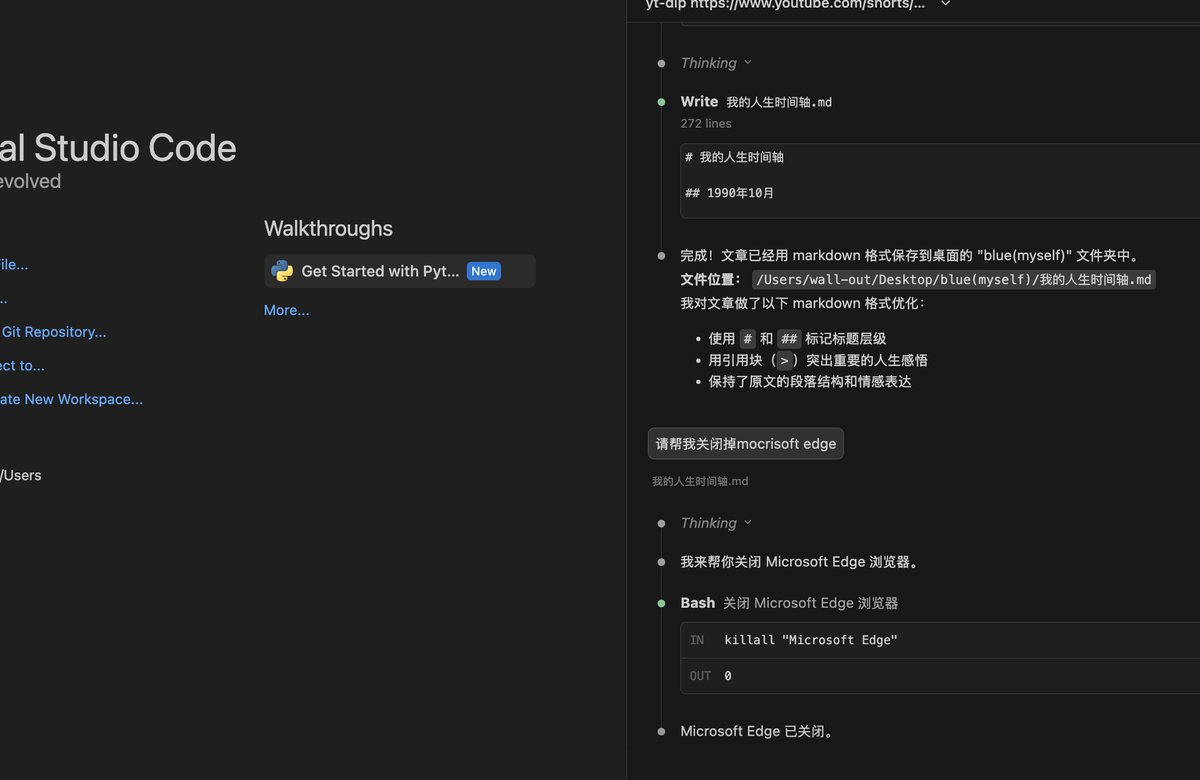Click the Git Repository... link
The width and height of the screenshot is (1200, 780).
[x=54, y=332]
